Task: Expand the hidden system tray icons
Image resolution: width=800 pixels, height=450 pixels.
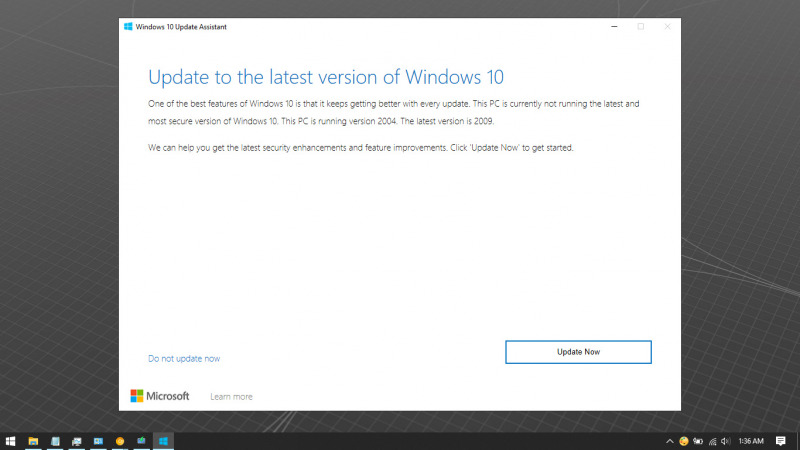Action: point(670,441)
